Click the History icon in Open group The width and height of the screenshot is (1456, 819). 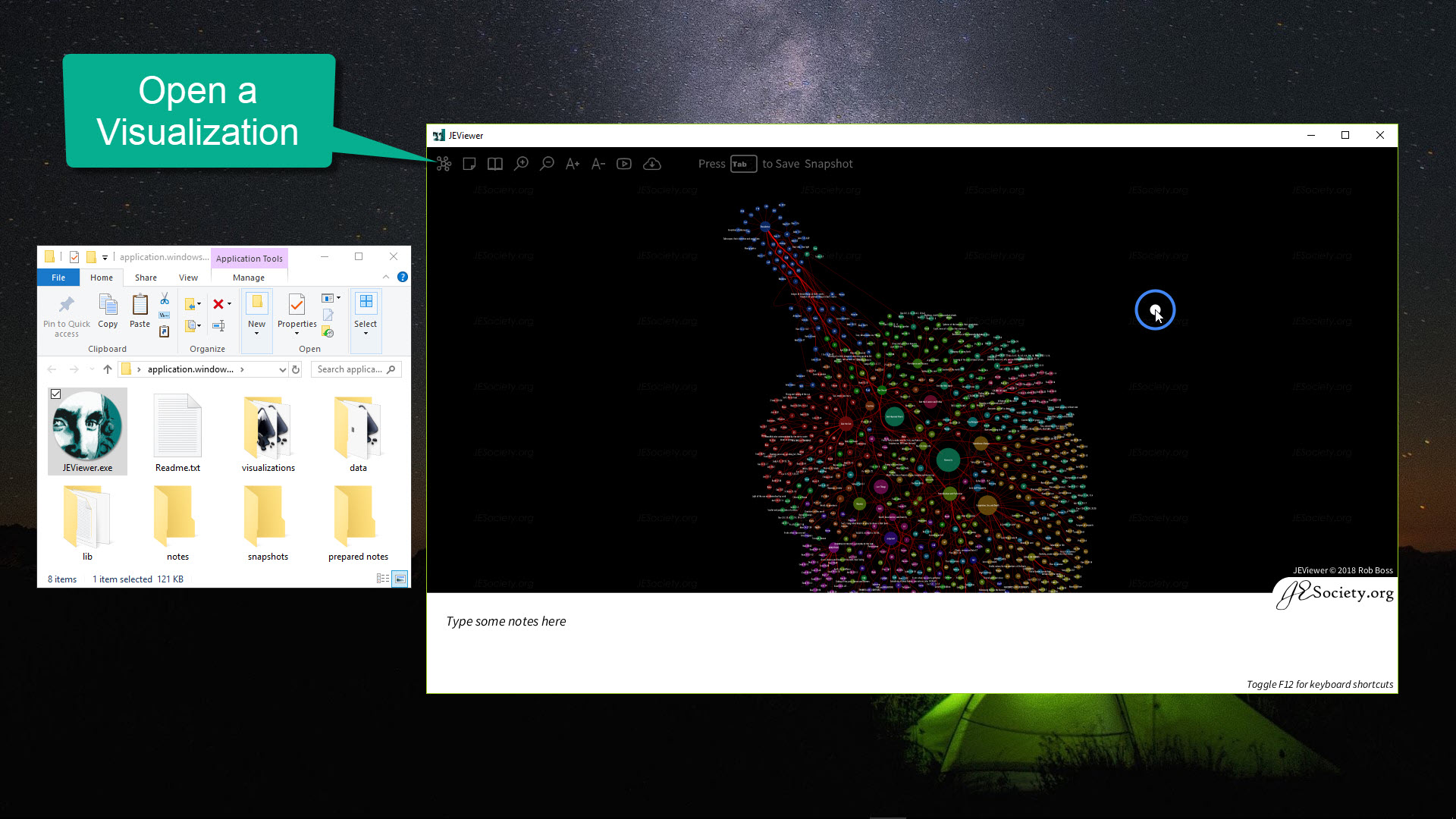coord(328,331)
